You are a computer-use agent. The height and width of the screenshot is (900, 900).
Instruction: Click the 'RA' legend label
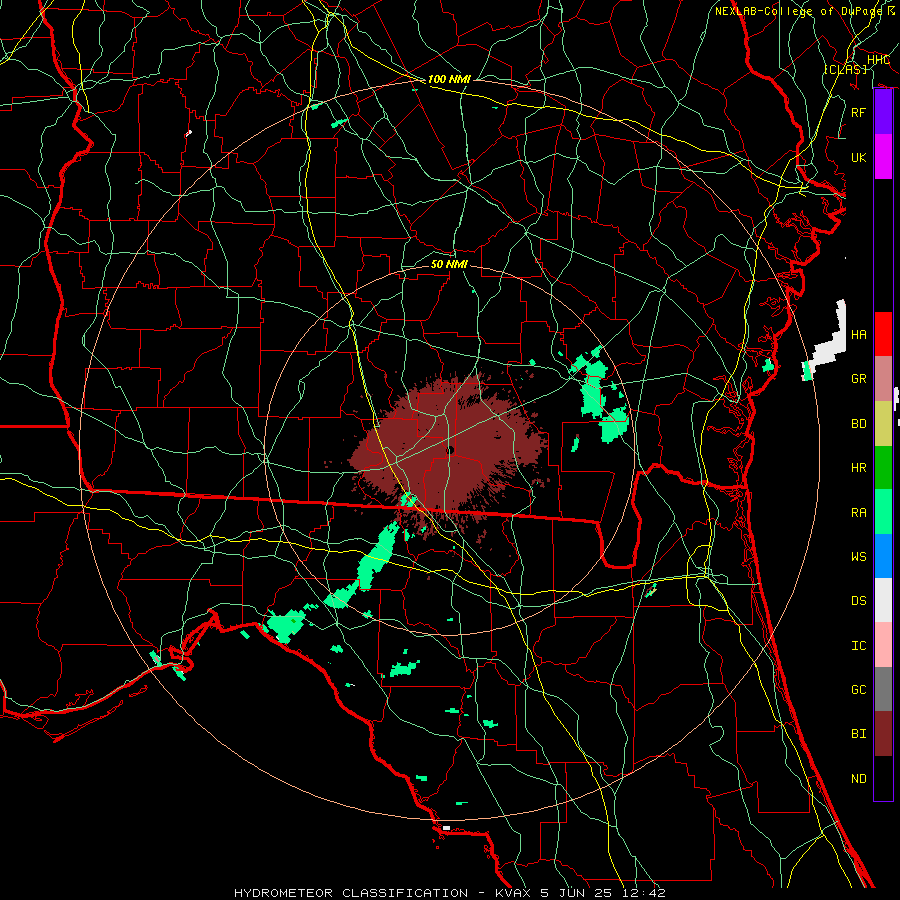tap(858, 513)
